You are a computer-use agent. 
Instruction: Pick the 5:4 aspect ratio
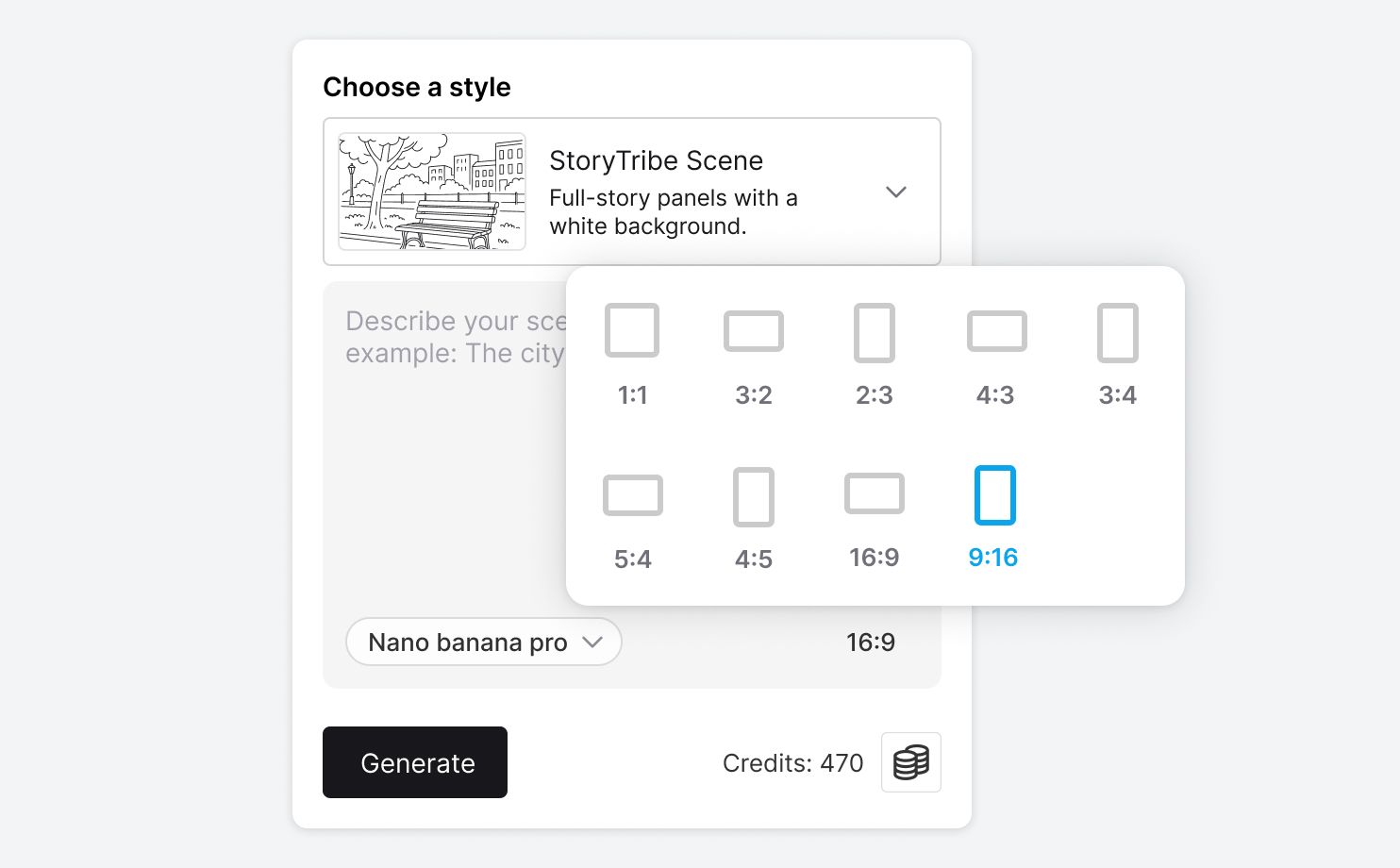click(632, 517)
